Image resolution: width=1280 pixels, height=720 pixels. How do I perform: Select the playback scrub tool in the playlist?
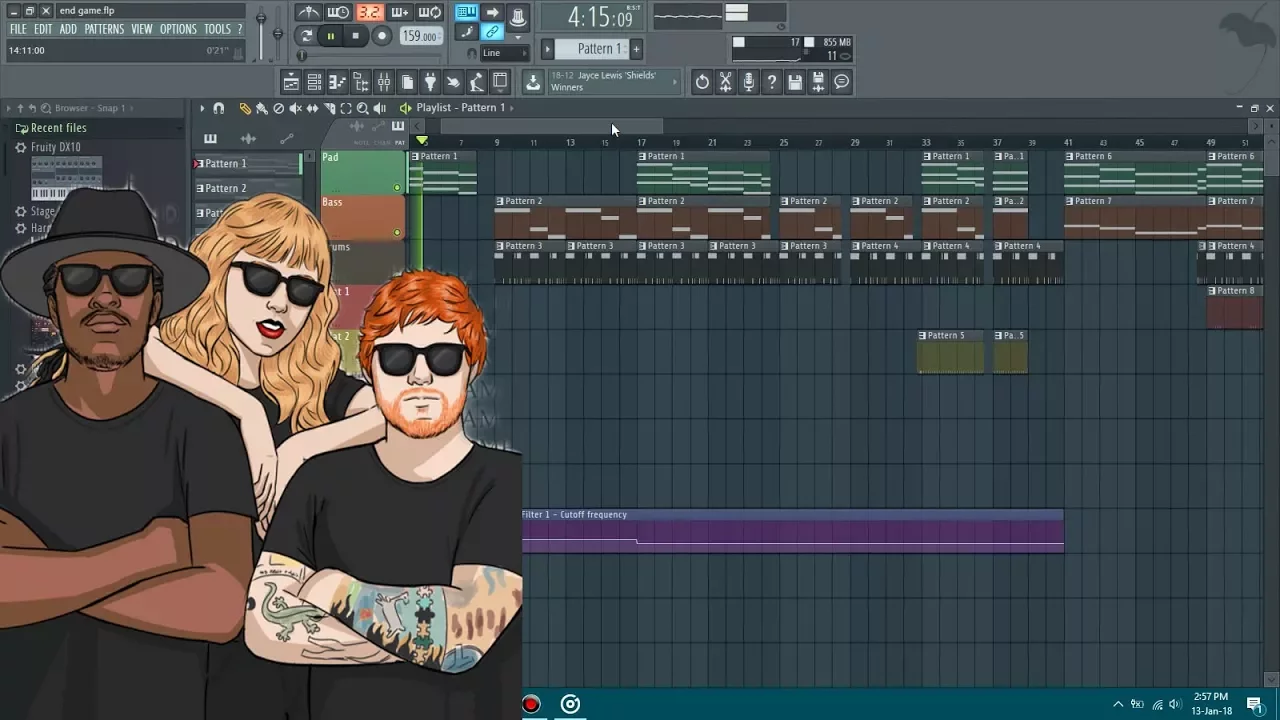380,108
